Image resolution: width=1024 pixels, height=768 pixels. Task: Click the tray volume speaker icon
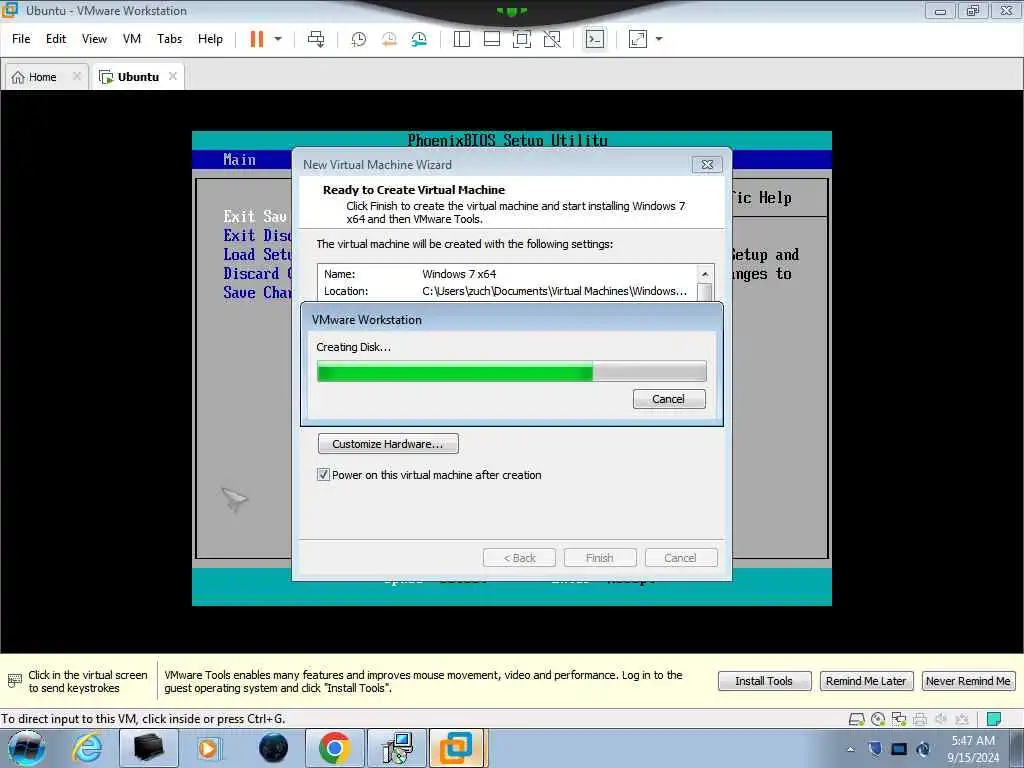(923, 749)
